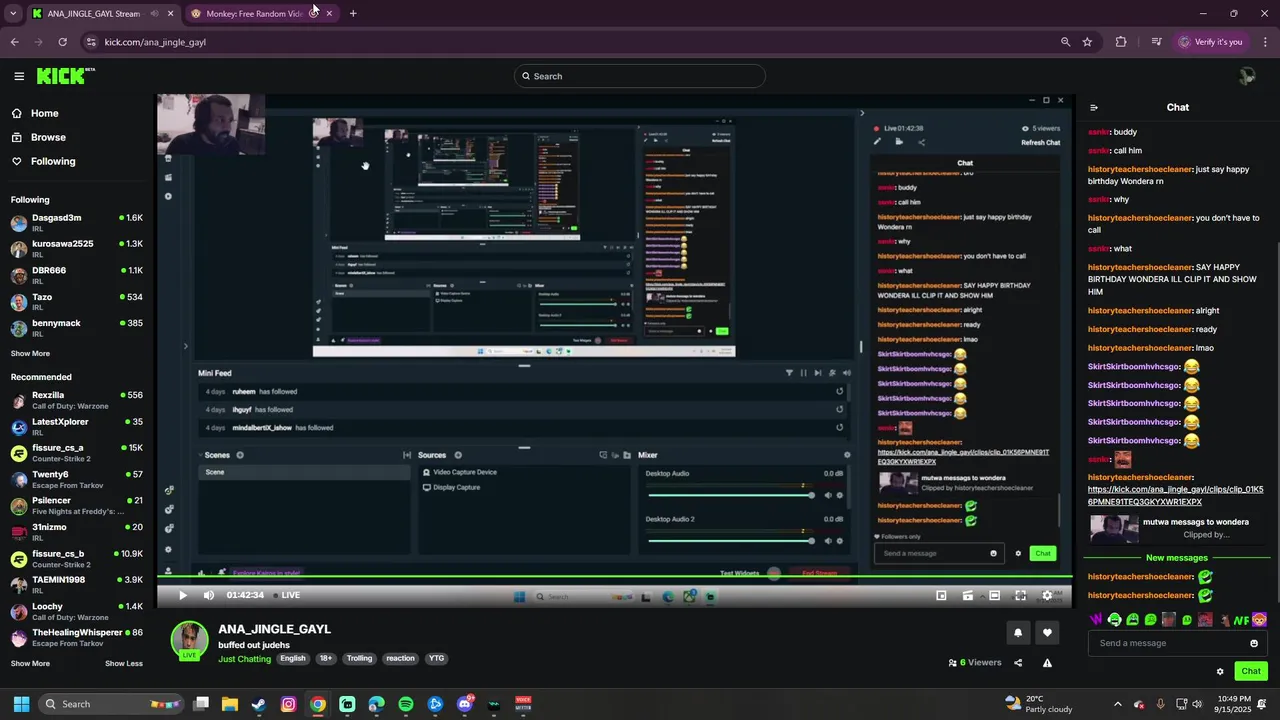Open the browser extensions puzzle icon
The height and width of the screenshot is (720, 1280).
(x=1121, y=42)
